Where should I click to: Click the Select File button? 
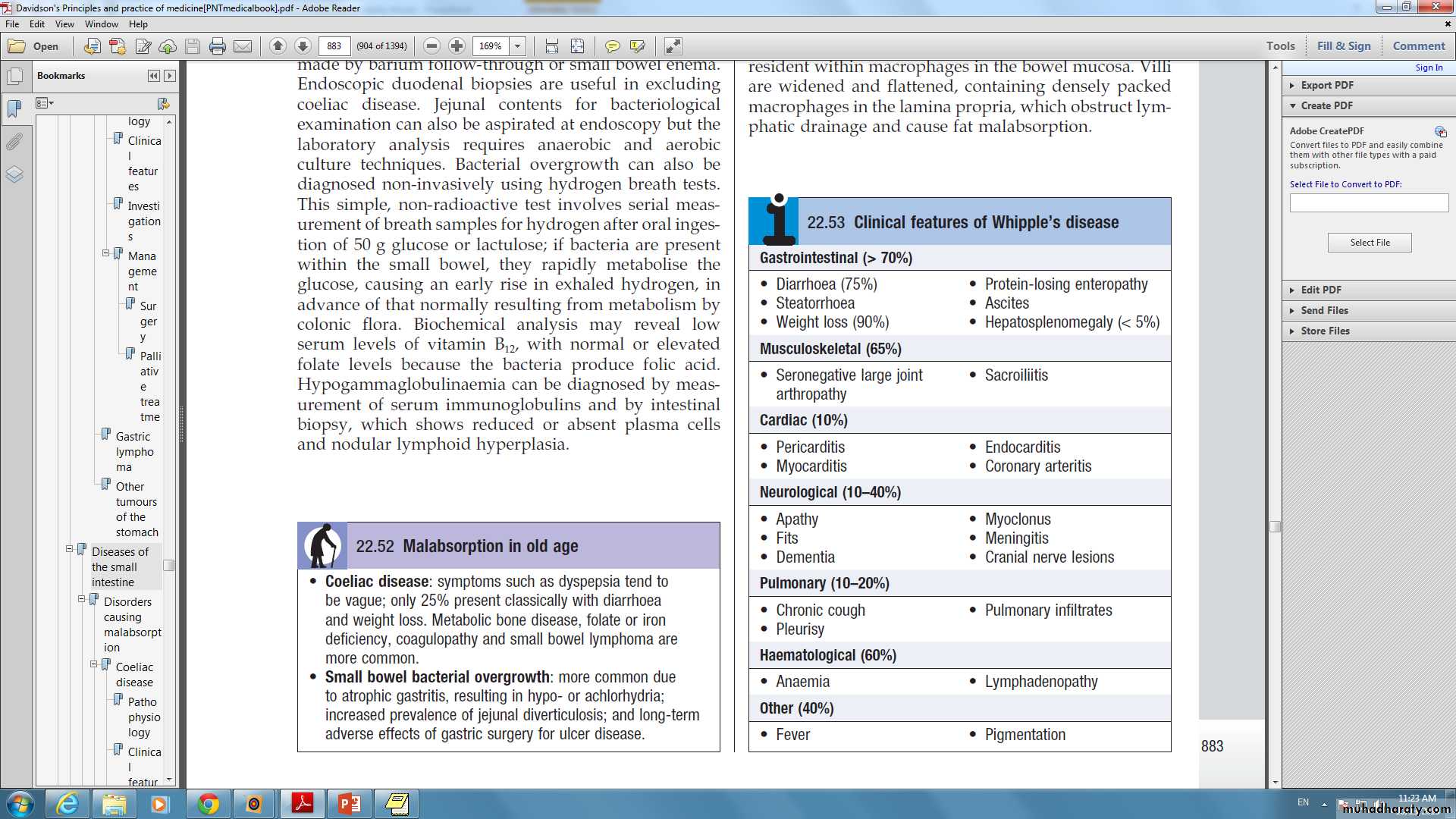click(x=1369, y=243)
